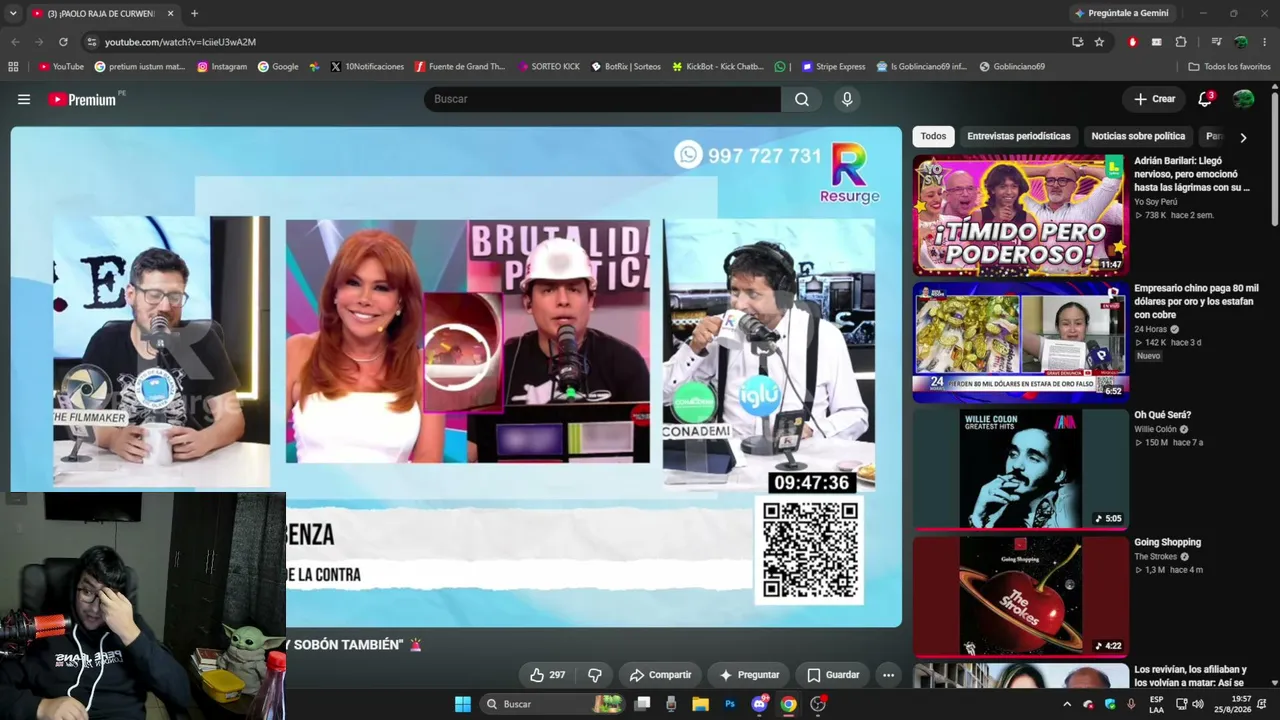Open Windows Start menu

(463, 704)
